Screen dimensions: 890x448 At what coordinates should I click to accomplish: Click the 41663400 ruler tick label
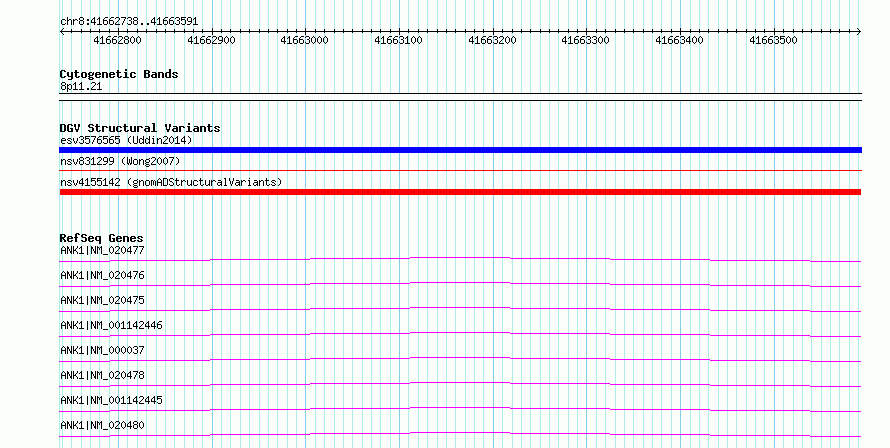click(x=679, y=40)
